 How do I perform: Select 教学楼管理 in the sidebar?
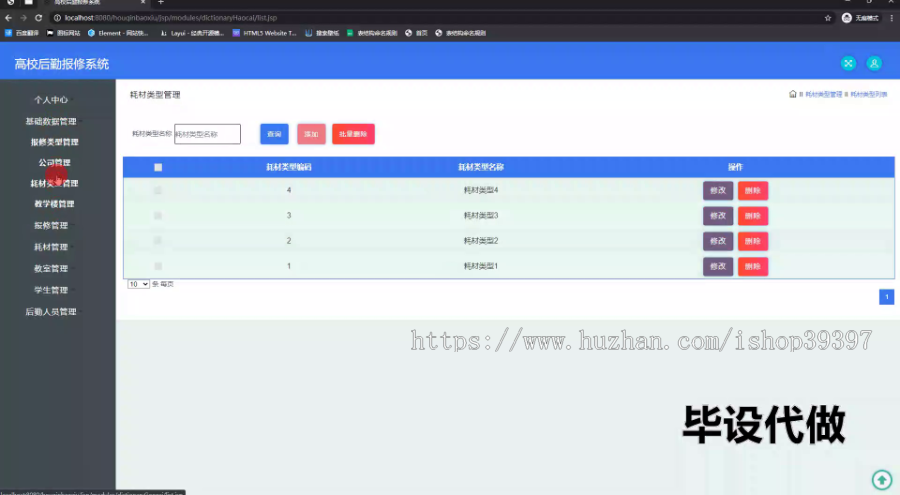(x=55, y=204)
